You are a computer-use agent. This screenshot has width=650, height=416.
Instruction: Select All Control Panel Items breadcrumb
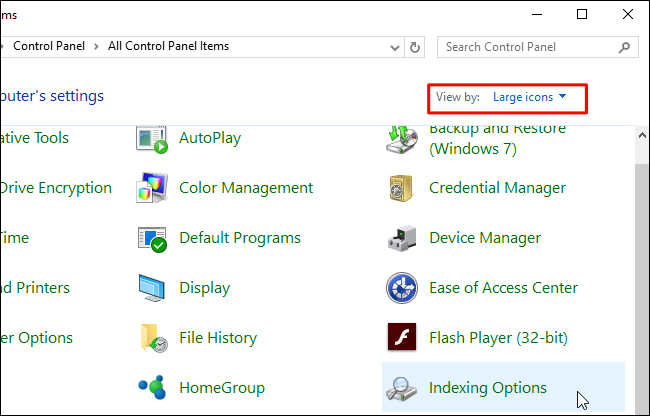click(169, 47)
